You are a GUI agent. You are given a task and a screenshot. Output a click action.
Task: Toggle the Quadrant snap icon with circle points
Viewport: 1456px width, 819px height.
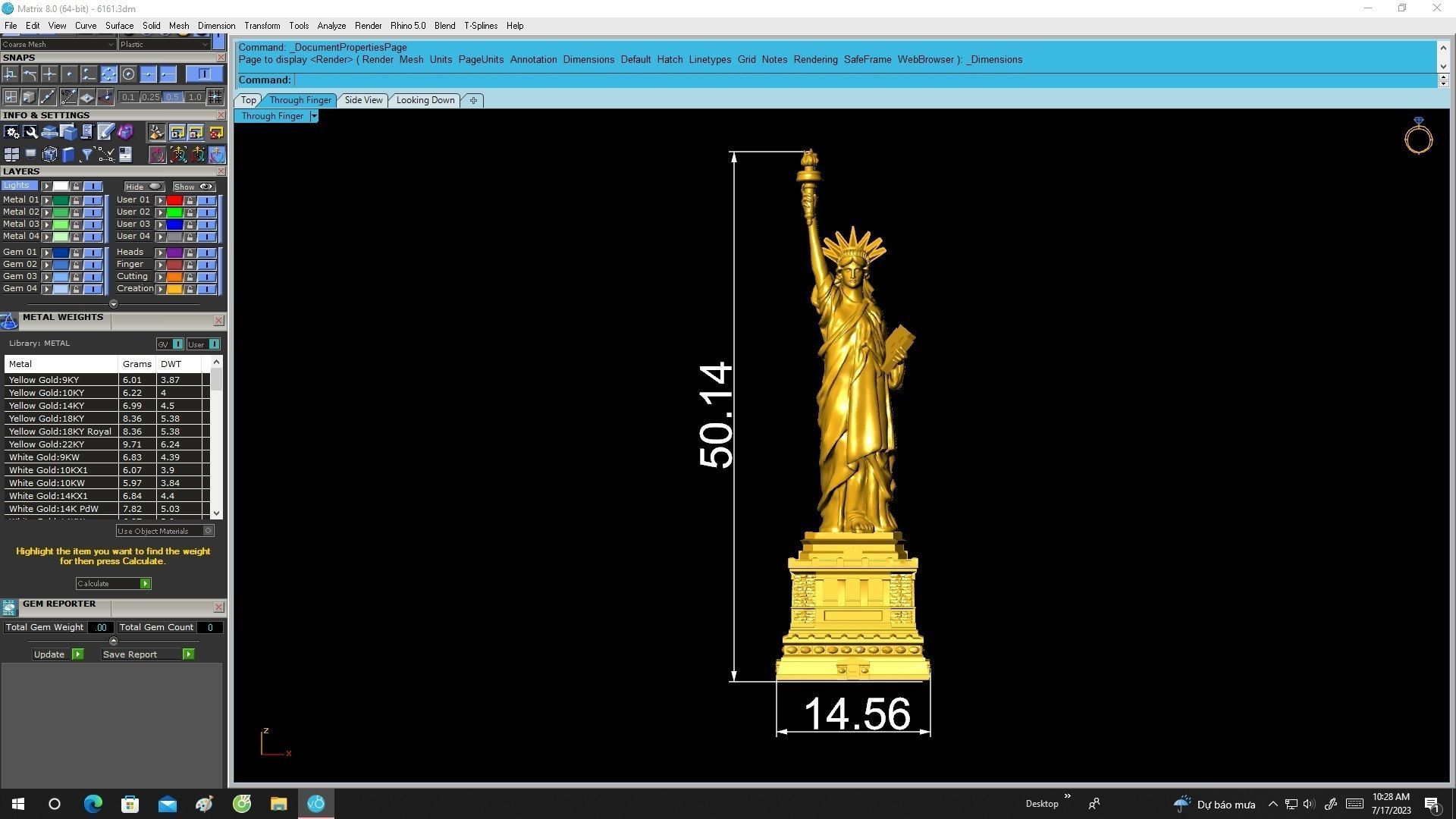108,74
